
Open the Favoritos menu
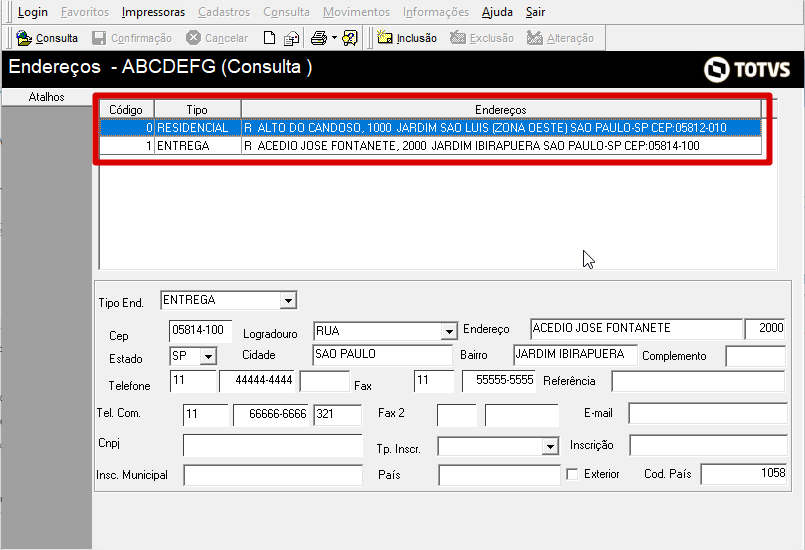pos(85,12)
